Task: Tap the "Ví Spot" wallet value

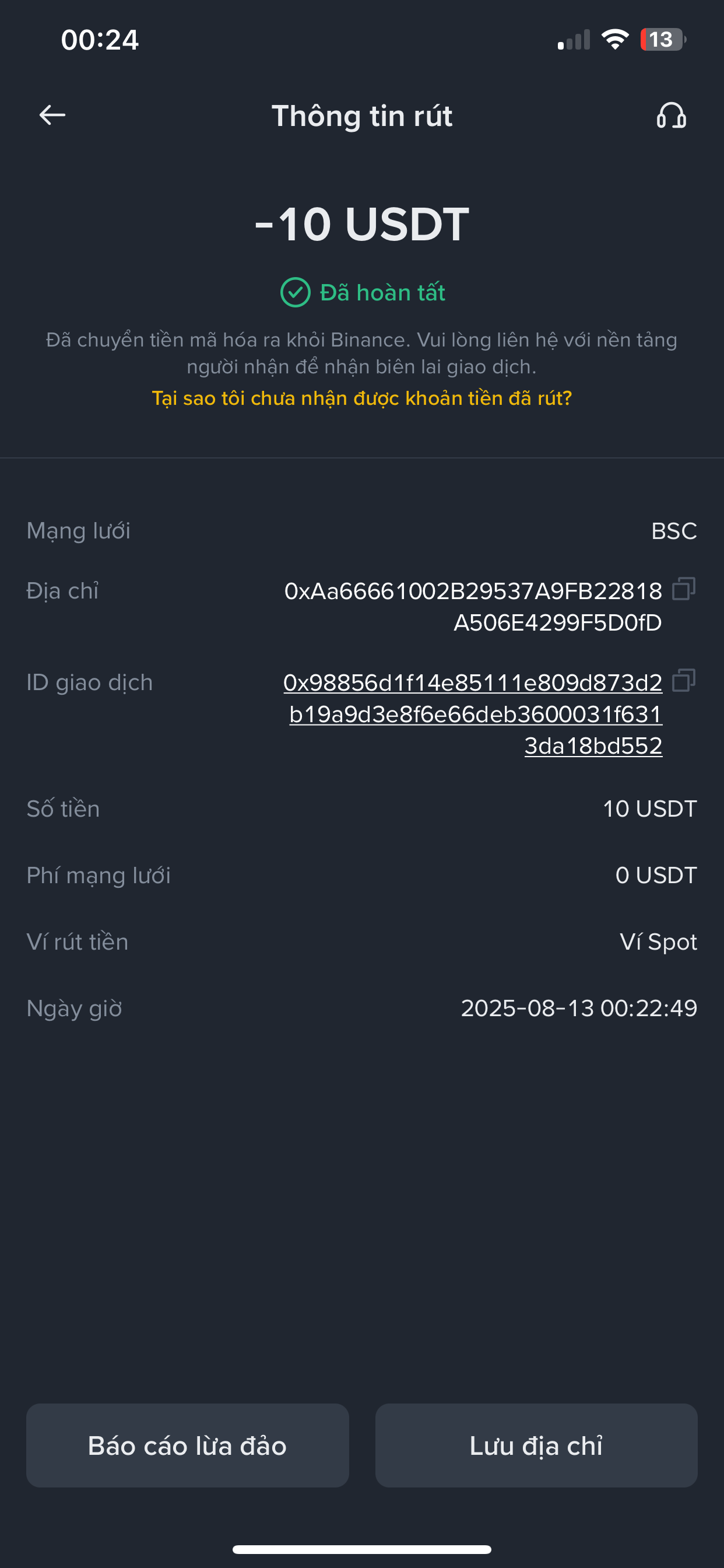Action: point(658,942)
